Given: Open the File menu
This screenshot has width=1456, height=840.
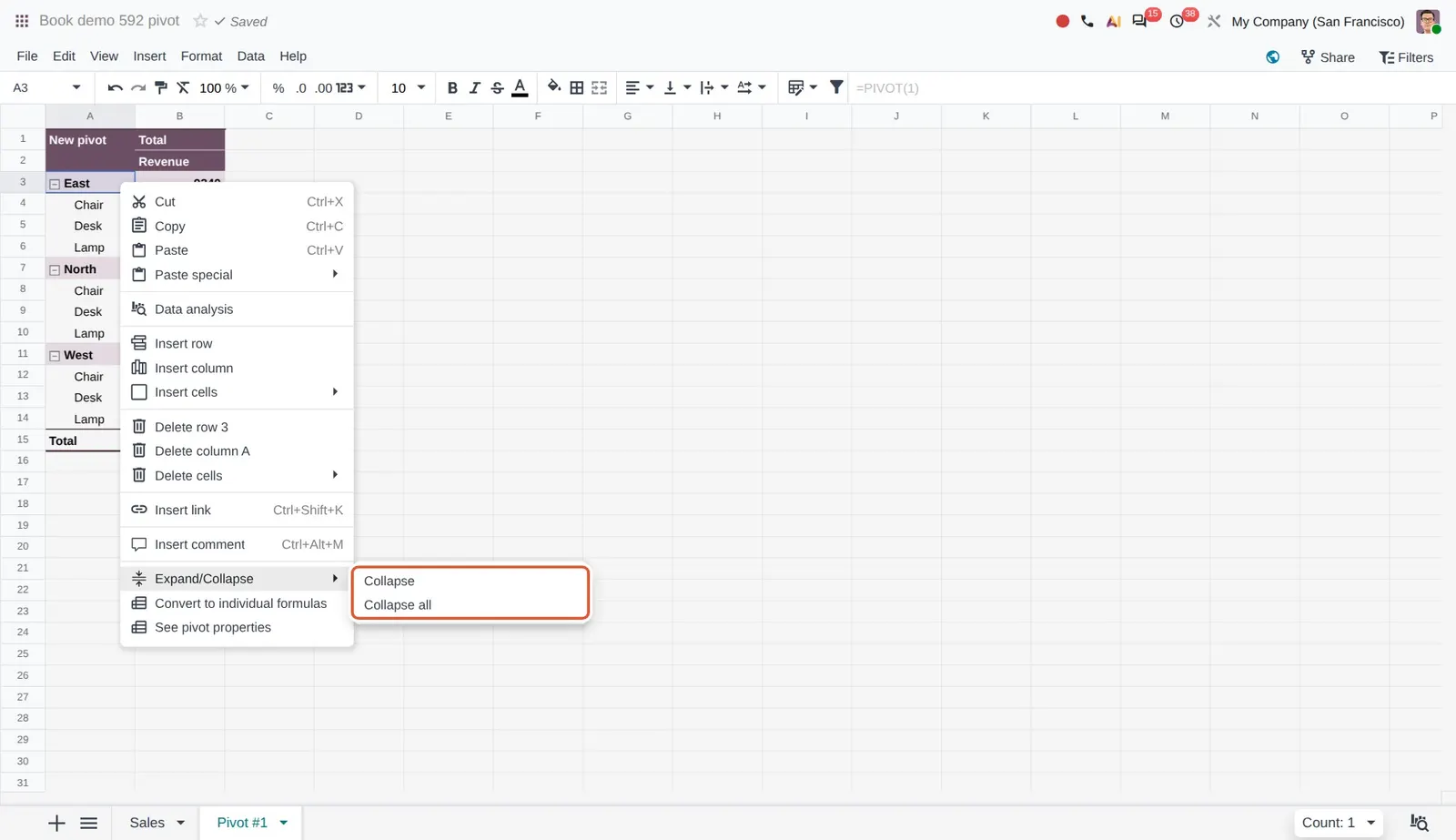Looking at the screenshot, I should tap(27, 56).
